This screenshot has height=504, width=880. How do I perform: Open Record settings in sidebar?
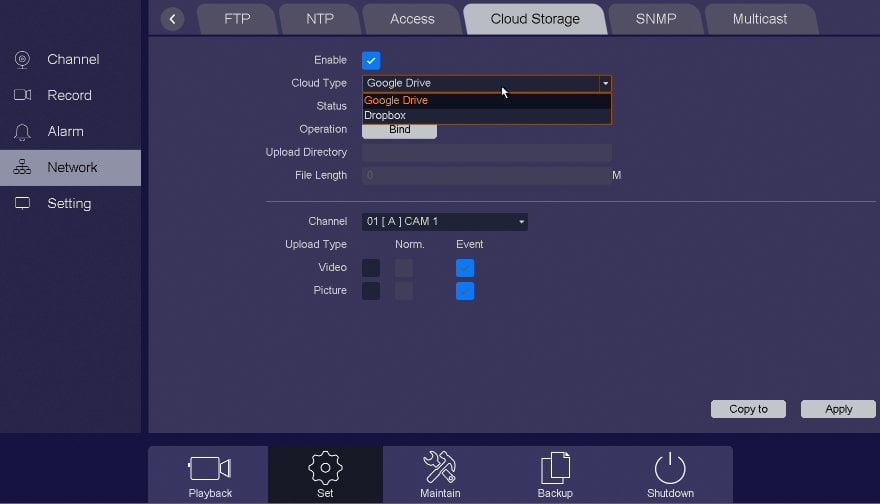[x=69, y=96]
